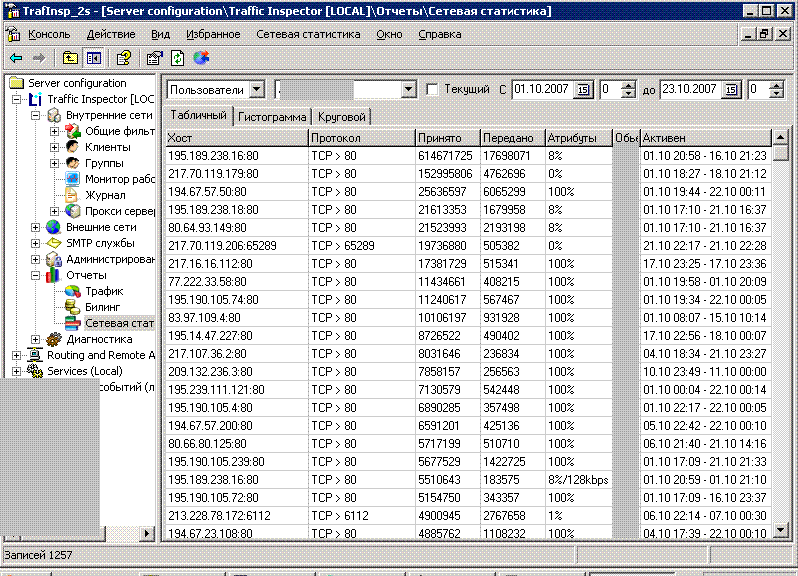Click the SMTP службы icon
The height and width of the screenshot is (576, 798).
53,243
